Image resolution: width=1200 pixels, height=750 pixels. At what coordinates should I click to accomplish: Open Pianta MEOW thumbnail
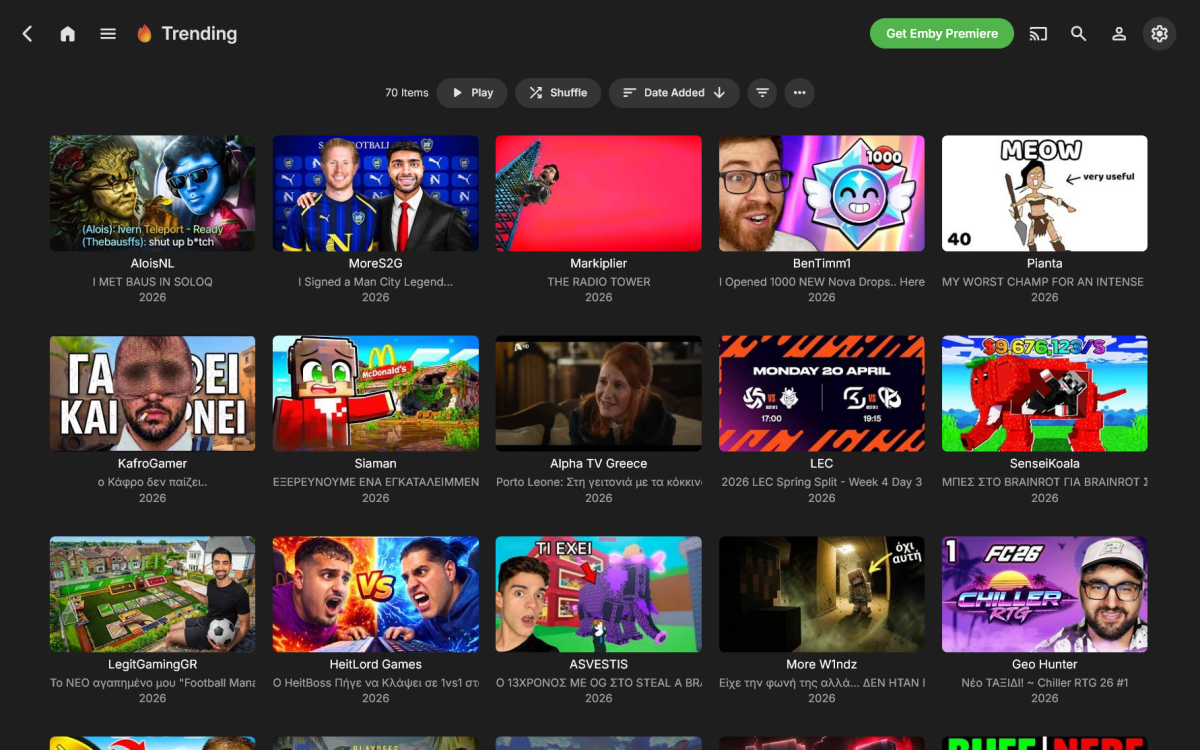click(x=1045, y=194)
